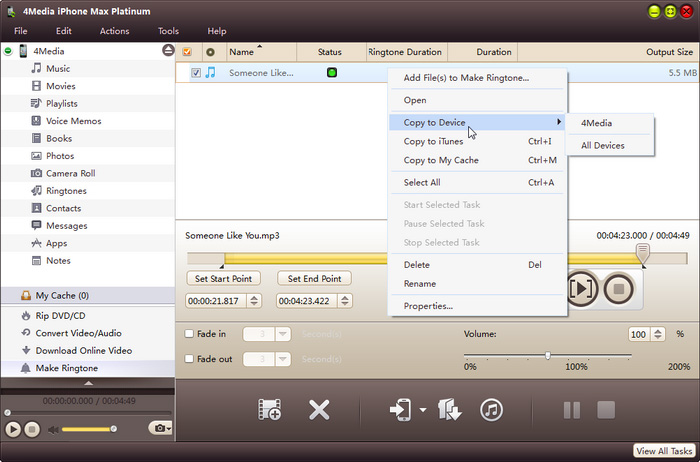Collapse the preview panel with the up arrow
This screenshot has height=462, width=700.
[88, 383]
